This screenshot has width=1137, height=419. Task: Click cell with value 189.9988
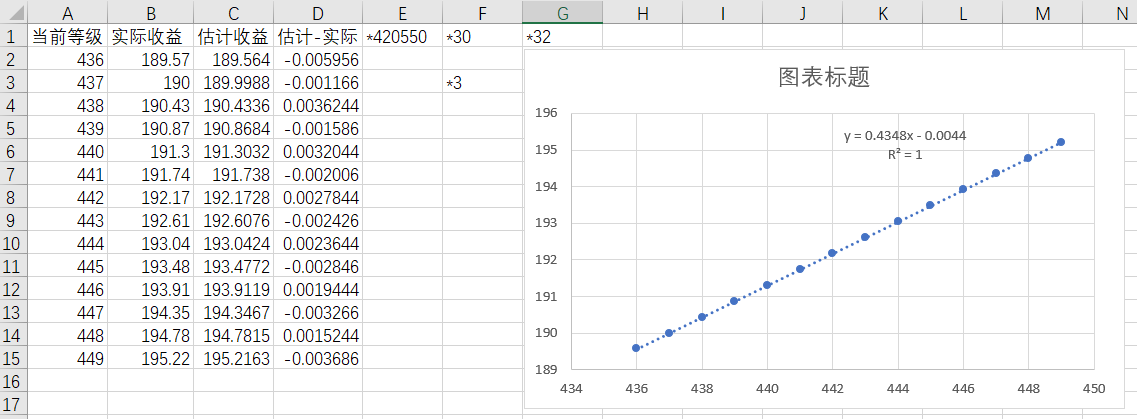[233, 83]
